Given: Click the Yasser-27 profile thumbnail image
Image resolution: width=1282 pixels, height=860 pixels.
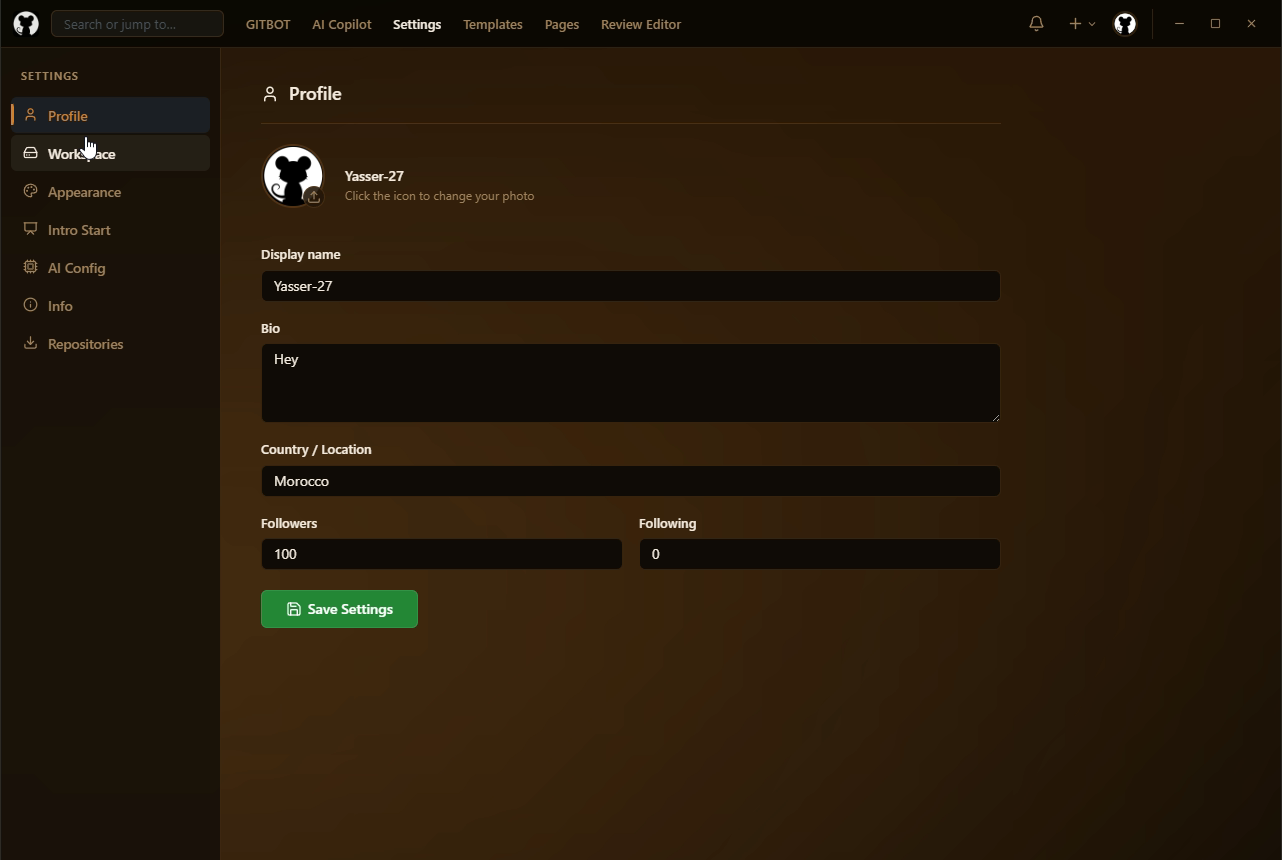Looking at the screenshot, I should pos(293,175).
